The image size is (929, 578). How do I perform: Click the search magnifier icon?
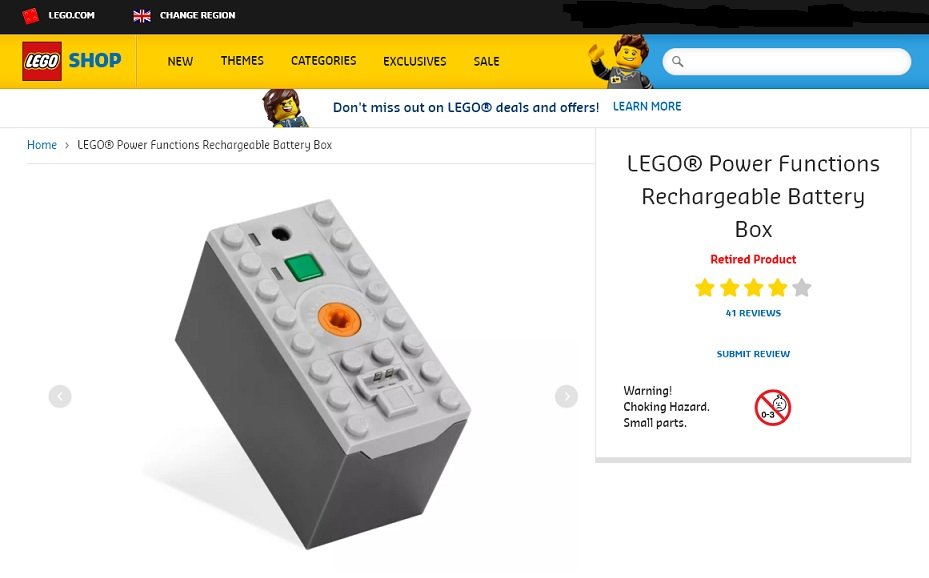click(678, 62)
